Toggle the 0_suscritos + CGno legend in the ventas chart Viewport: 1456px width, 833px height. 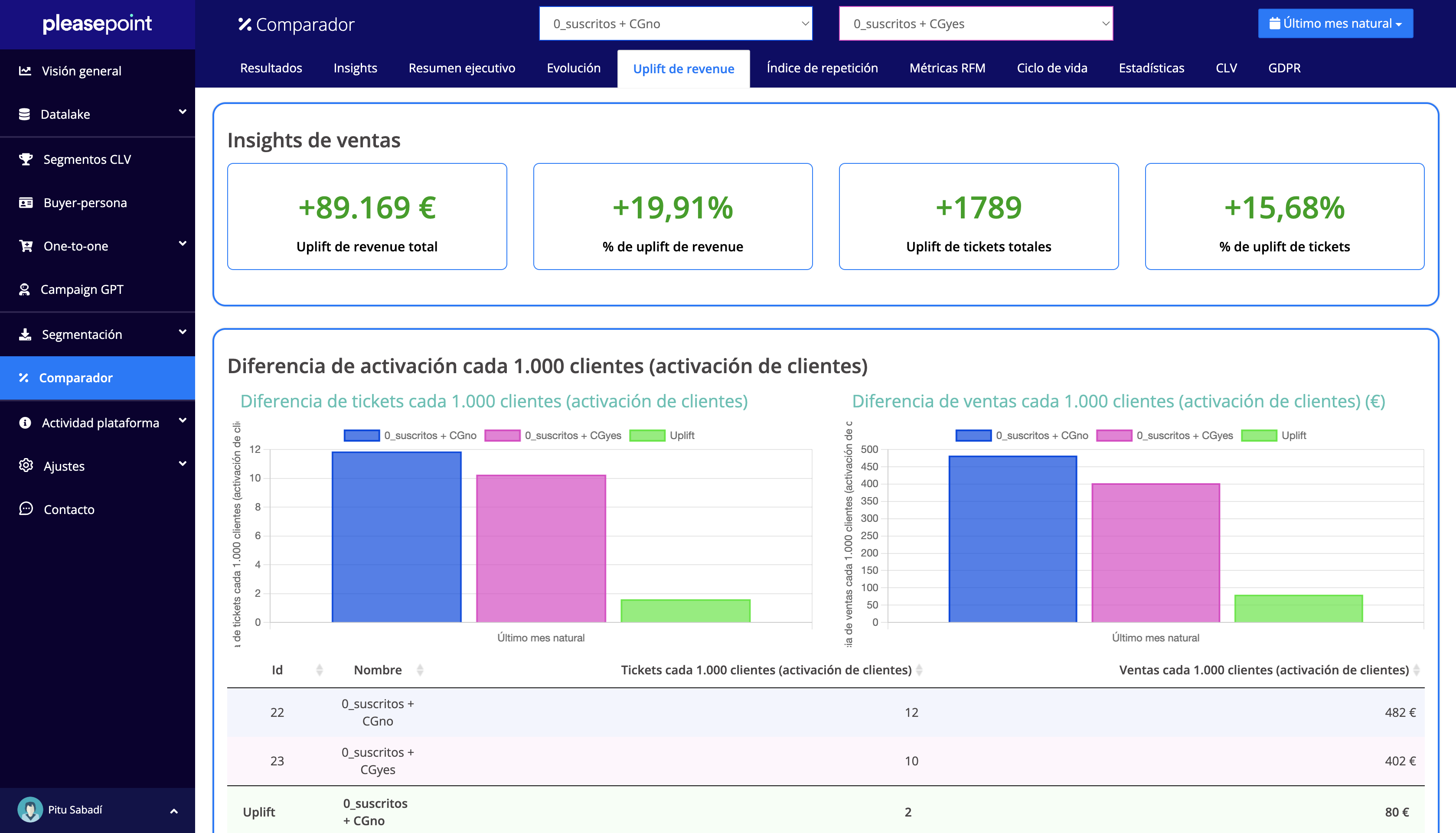pyautogui.click(x=1022, y=436)
